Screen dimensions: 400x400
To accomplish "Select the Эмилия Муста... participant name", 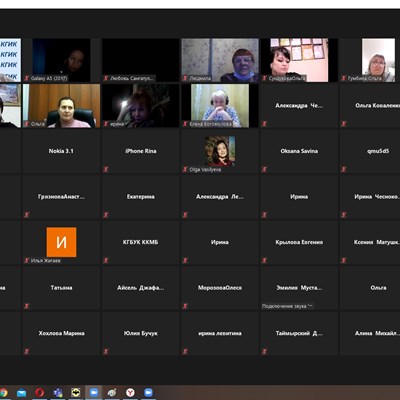I will point(299,288).
